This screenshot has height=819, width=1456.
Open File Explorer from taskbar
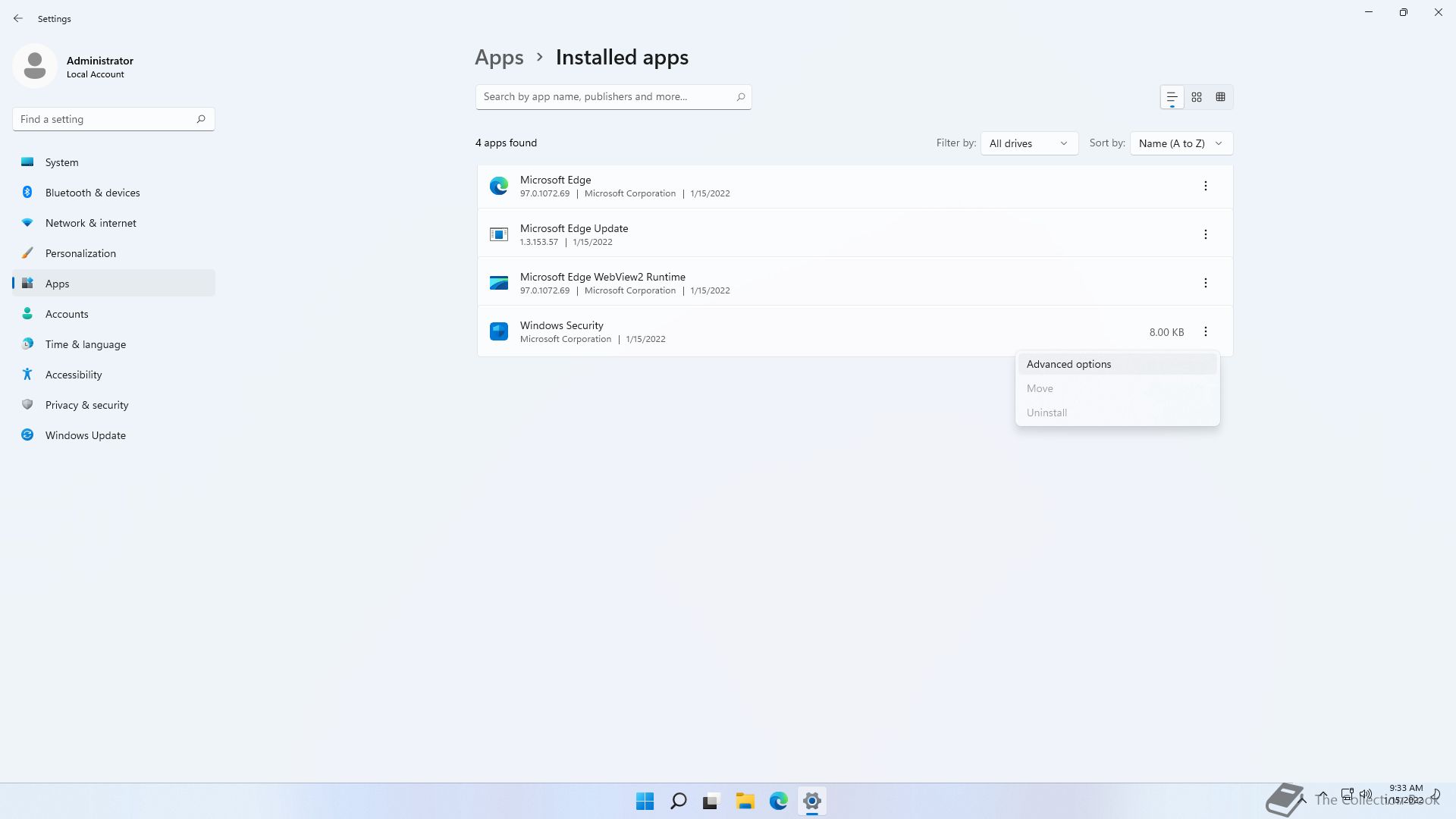745,801
